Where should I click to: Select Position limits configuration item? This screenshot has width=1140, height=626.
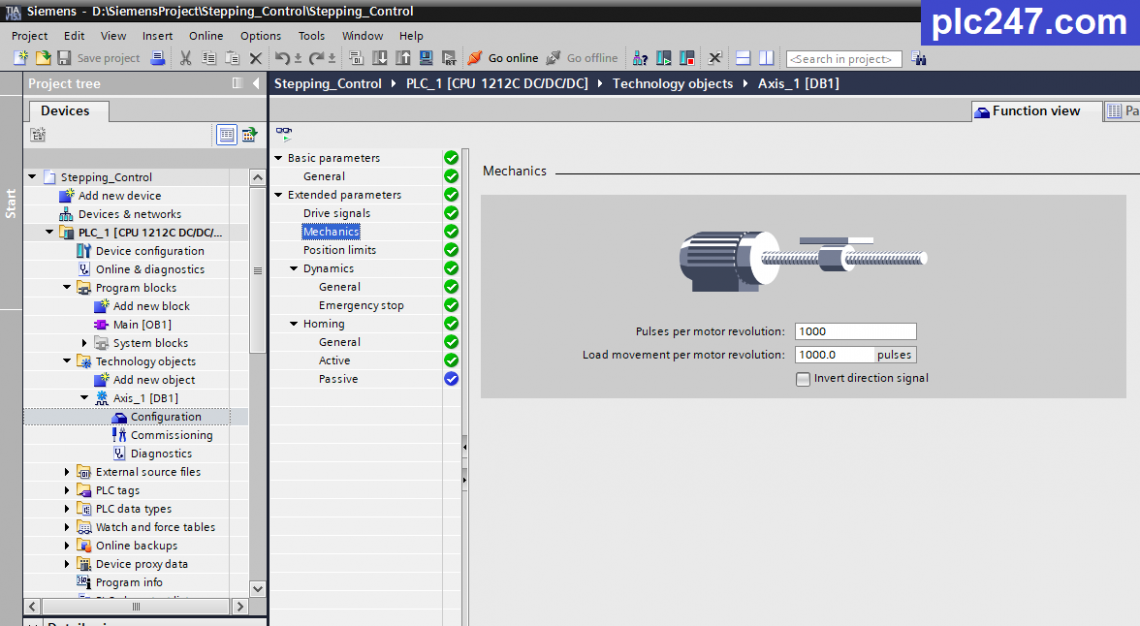[x=340, y=250]
